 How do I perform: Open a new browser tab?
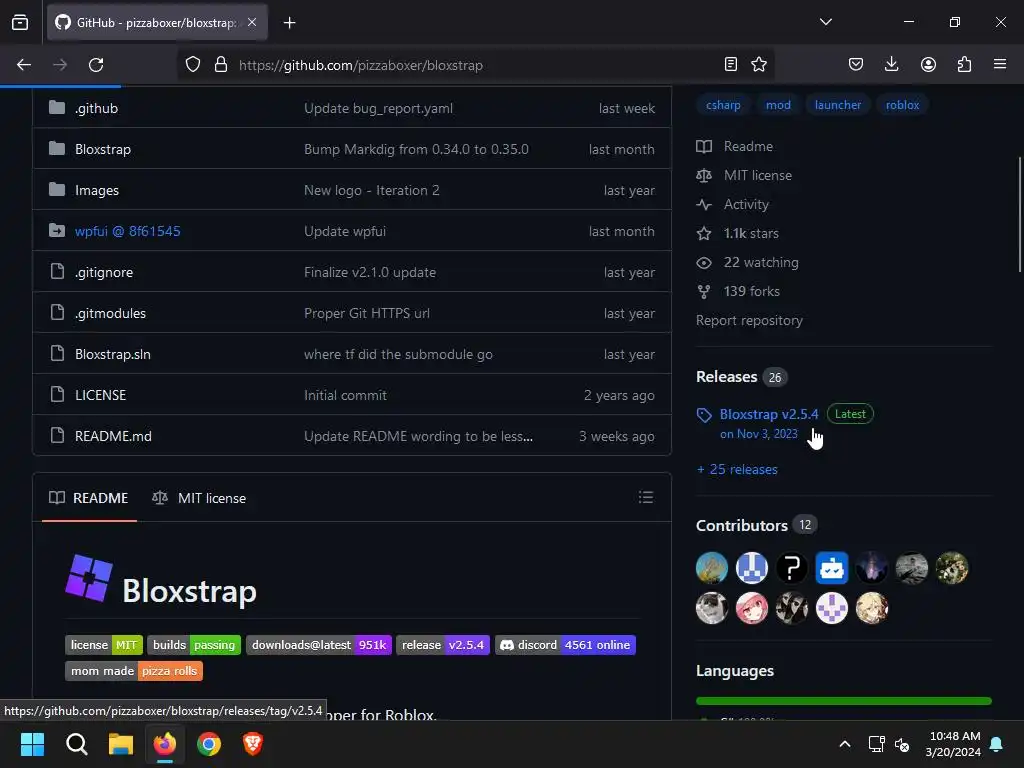click(x=289, y=23)
